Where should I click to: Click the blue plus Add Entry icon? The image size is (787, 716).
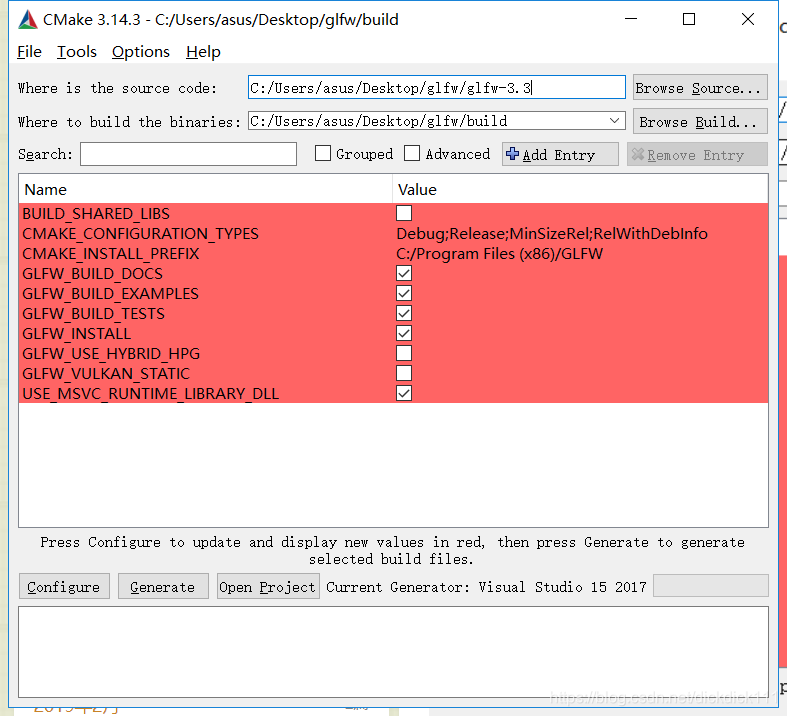(x=512, y=154)
